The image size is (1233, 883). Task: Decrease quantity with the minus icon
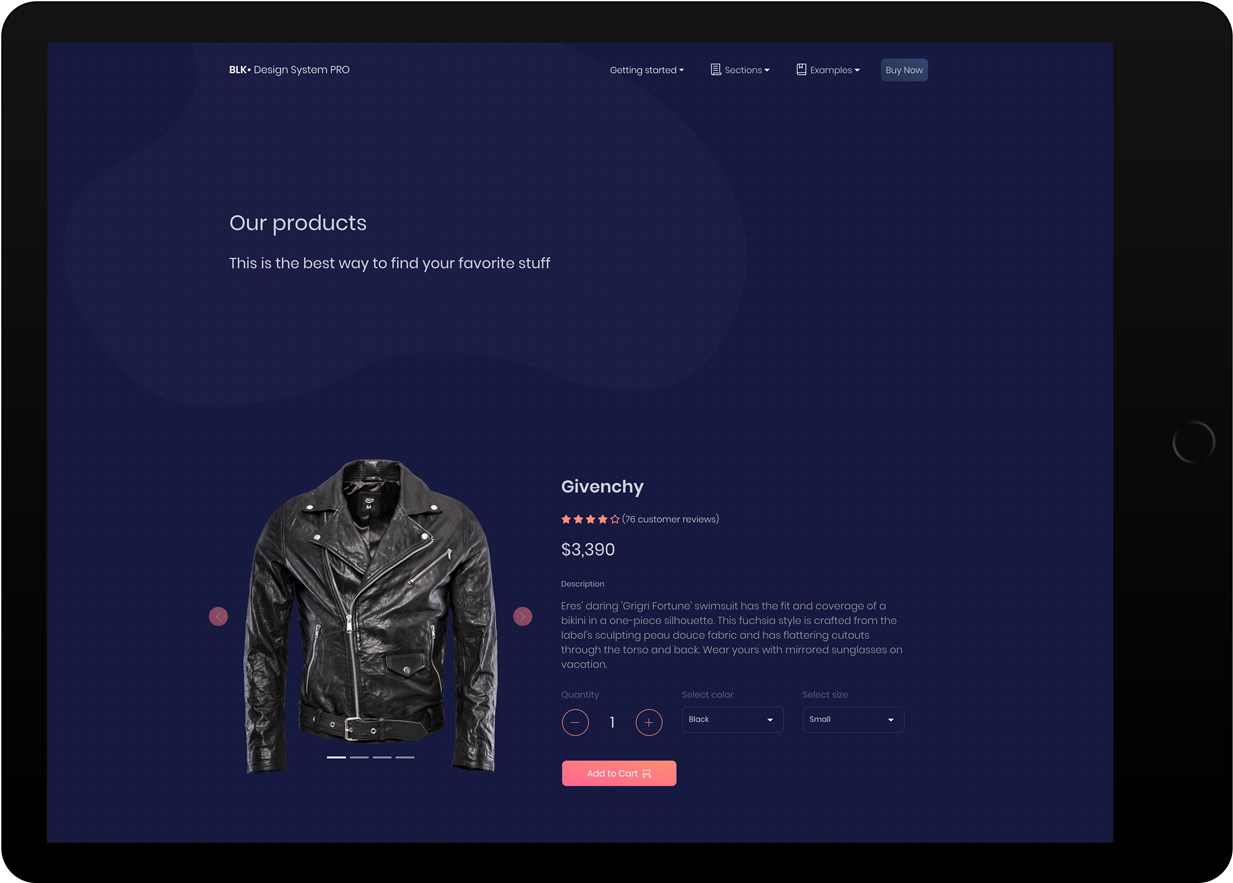coord(575,722)
